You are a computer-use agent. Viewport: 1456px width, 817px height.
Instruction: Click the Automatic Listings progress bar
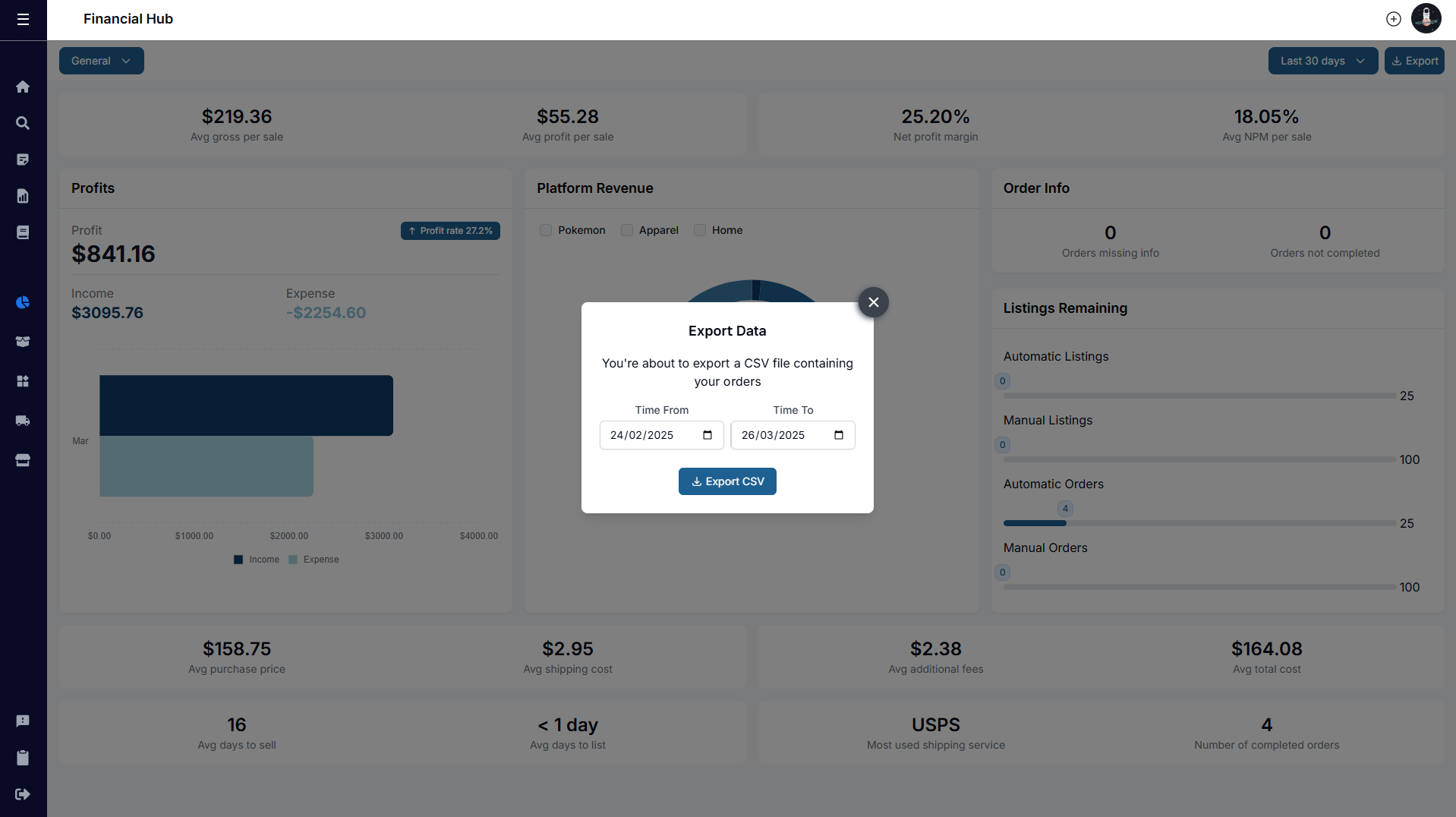[x=1199, y=396]
